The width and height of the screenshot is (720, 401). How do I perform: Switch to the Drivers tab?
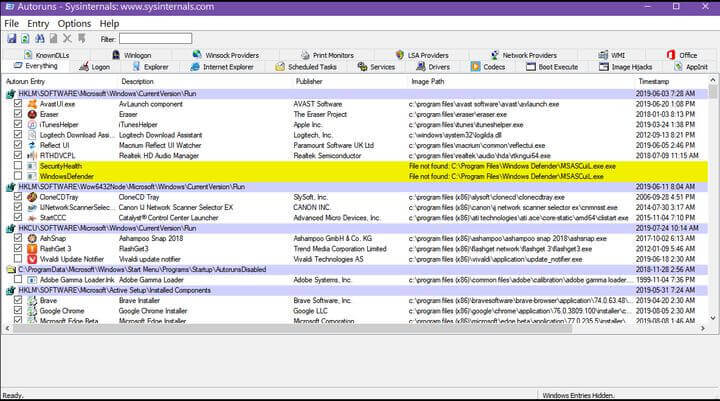pos(433,67)
